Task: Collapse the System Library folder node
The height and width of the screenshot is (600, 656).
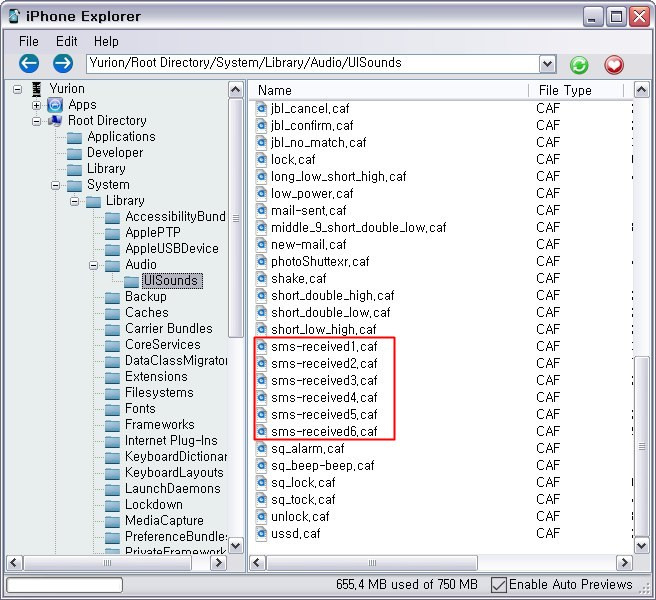Action: 74,201
